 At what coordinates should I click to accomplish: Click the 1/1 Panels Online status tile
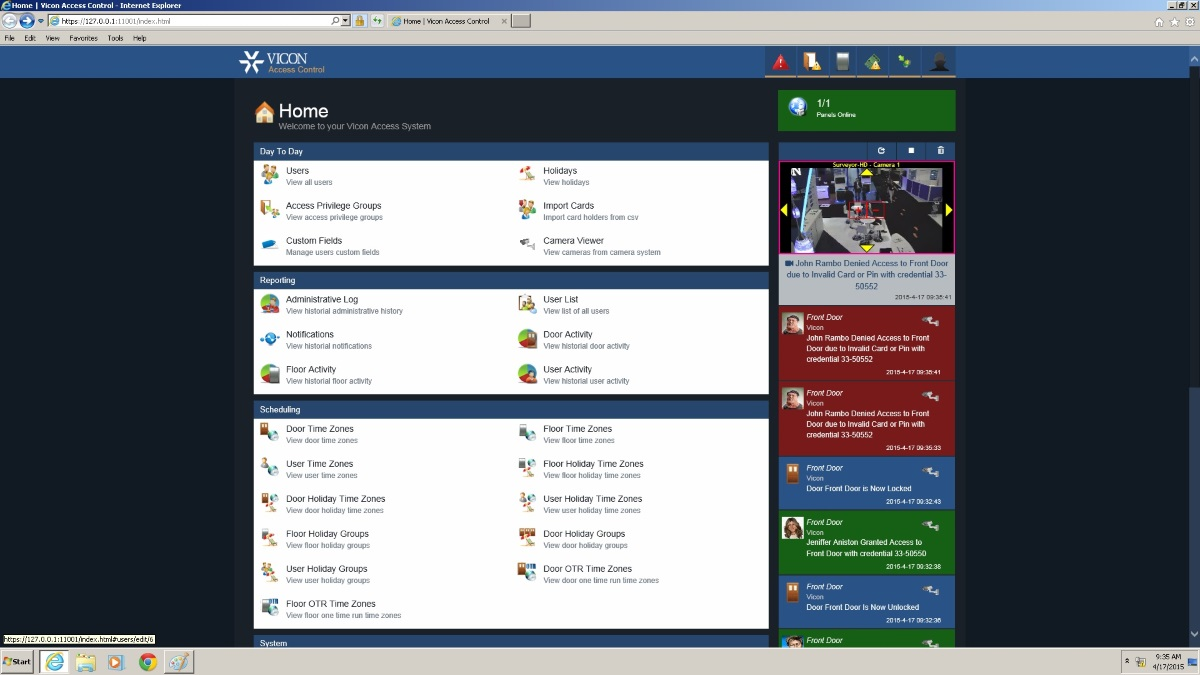866,109
